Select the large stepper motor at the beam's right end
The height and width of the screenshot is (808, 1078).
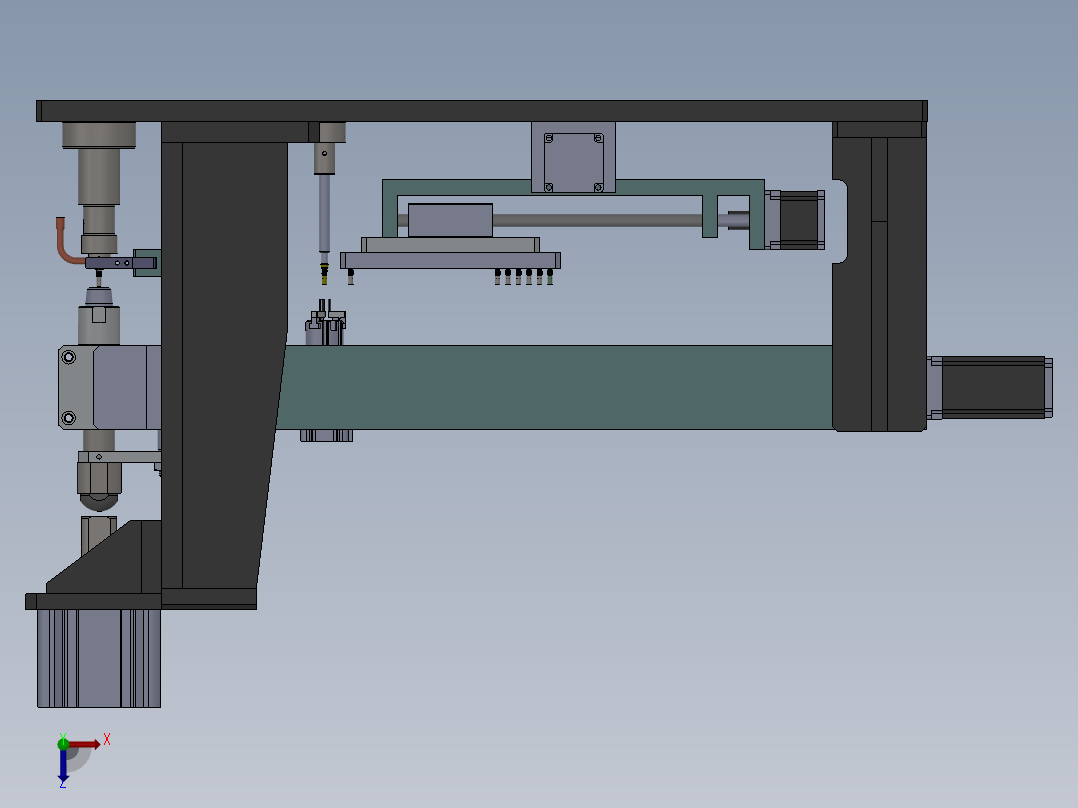(990, 387)
